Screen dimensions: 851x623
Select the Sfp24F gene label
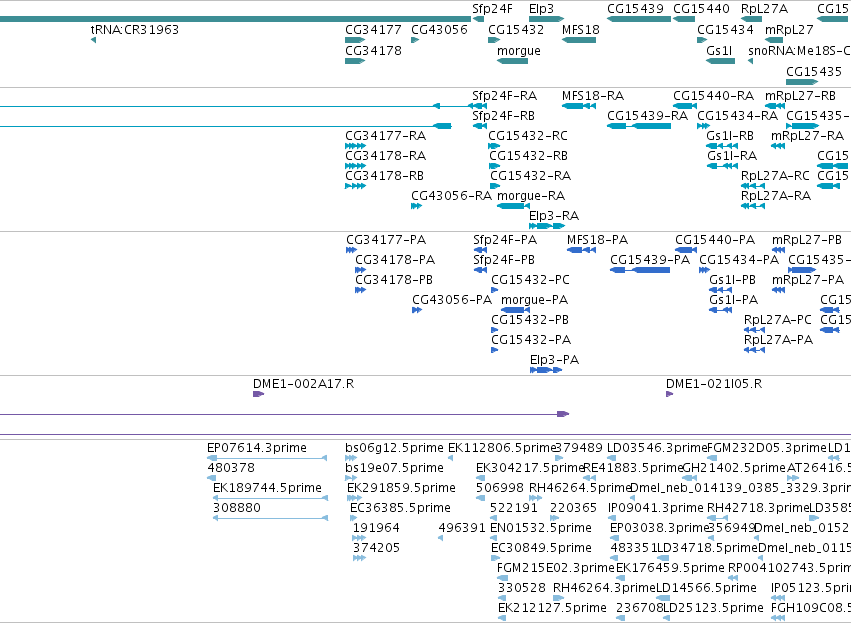(492, 9)
